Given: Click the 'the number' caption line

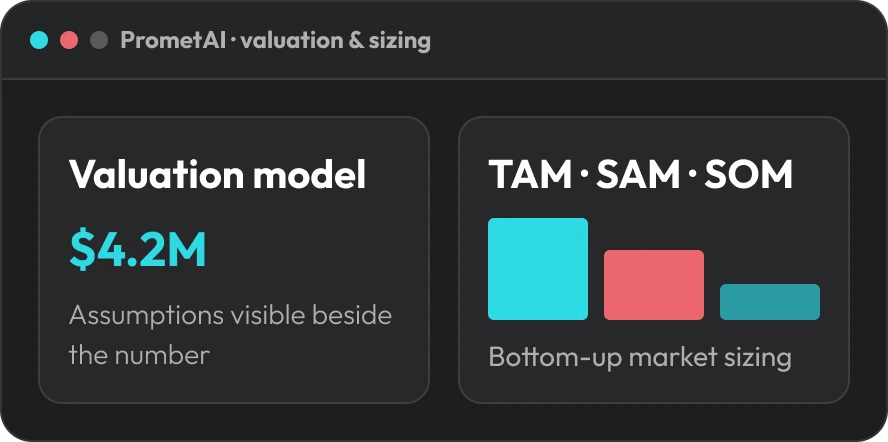Looking at the screenshot, I should tap(139, 356).
